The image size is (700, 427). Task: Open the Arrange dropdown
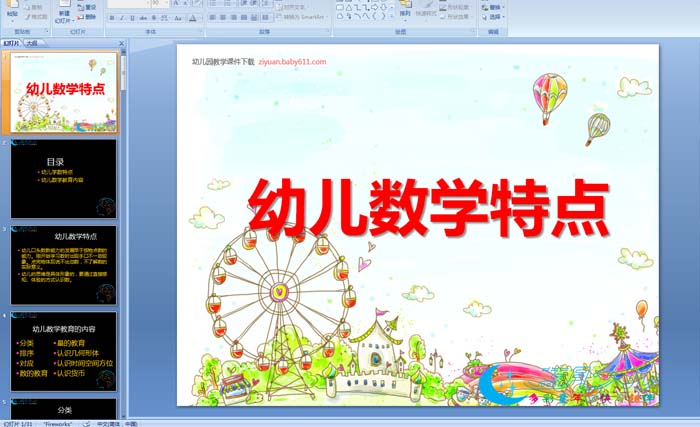click(405, 13)
